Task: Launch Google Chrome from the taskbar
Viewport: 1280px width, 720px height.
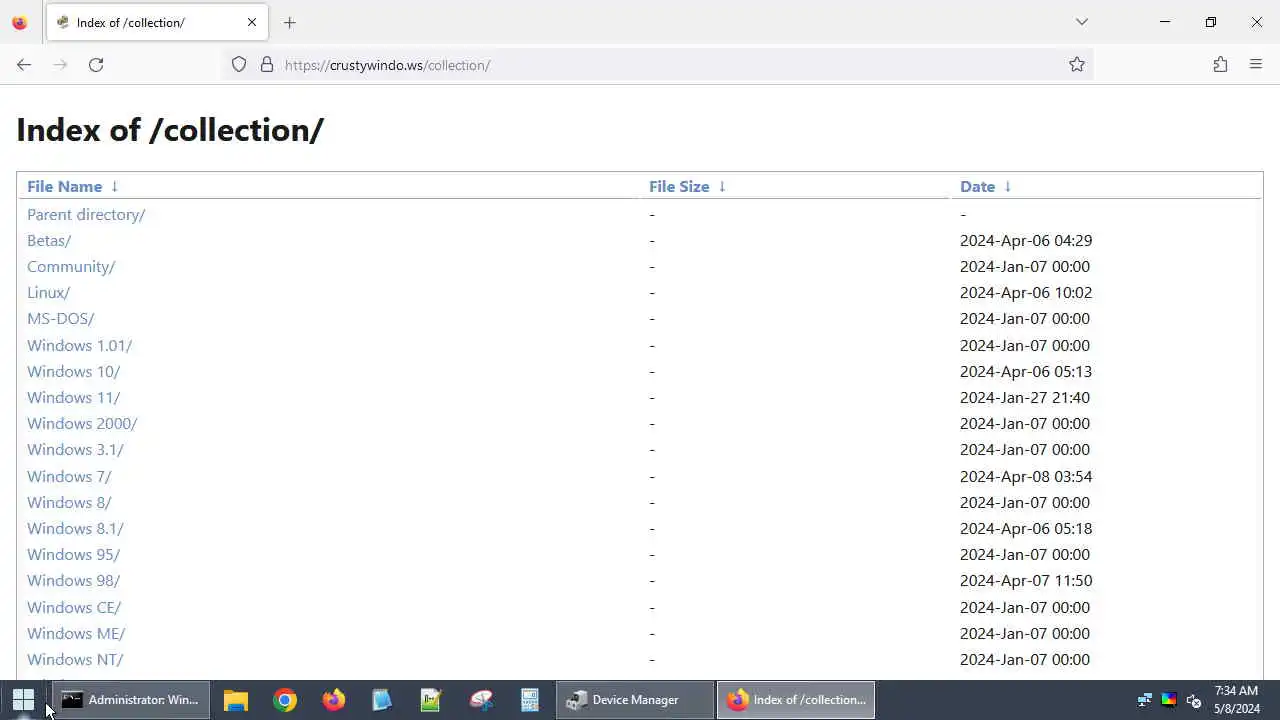Action: point(285,700)
